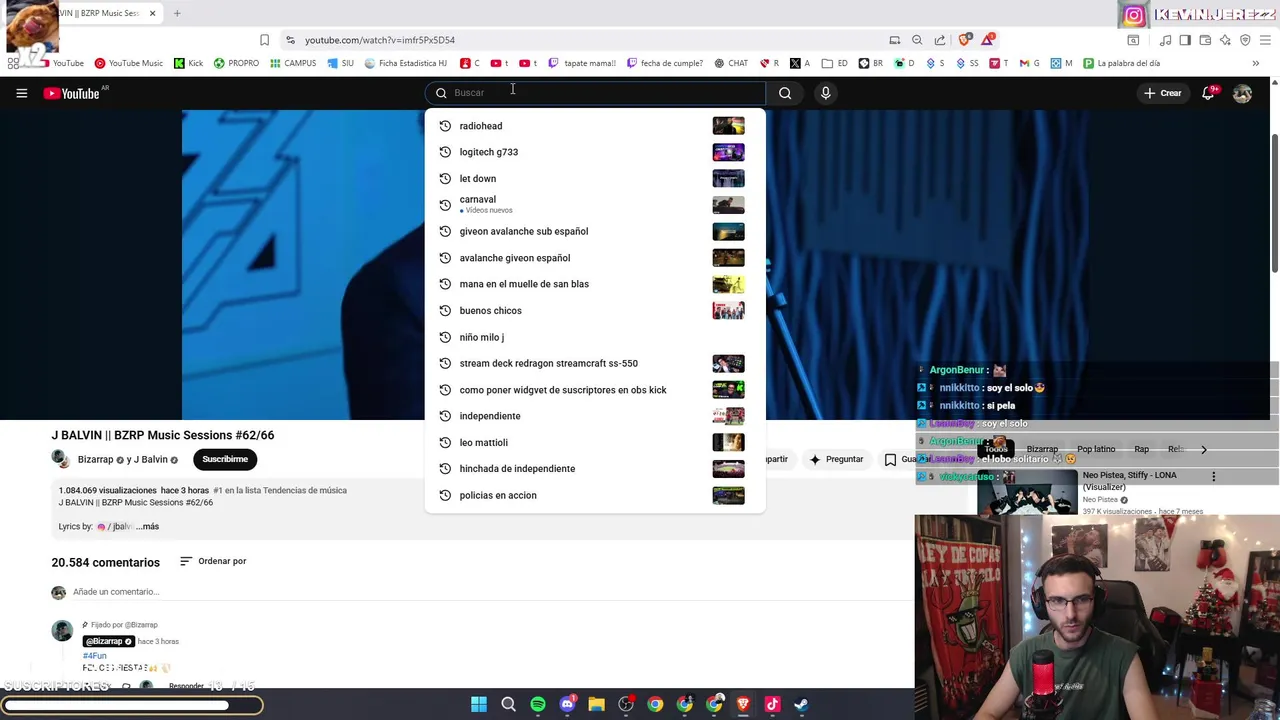Open Steam from taskbar

tap(801, 704)
